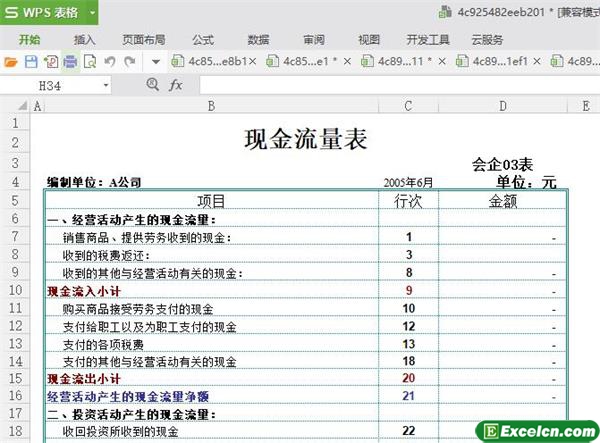Click the Name Box showing H34

[x=62, y=86]
